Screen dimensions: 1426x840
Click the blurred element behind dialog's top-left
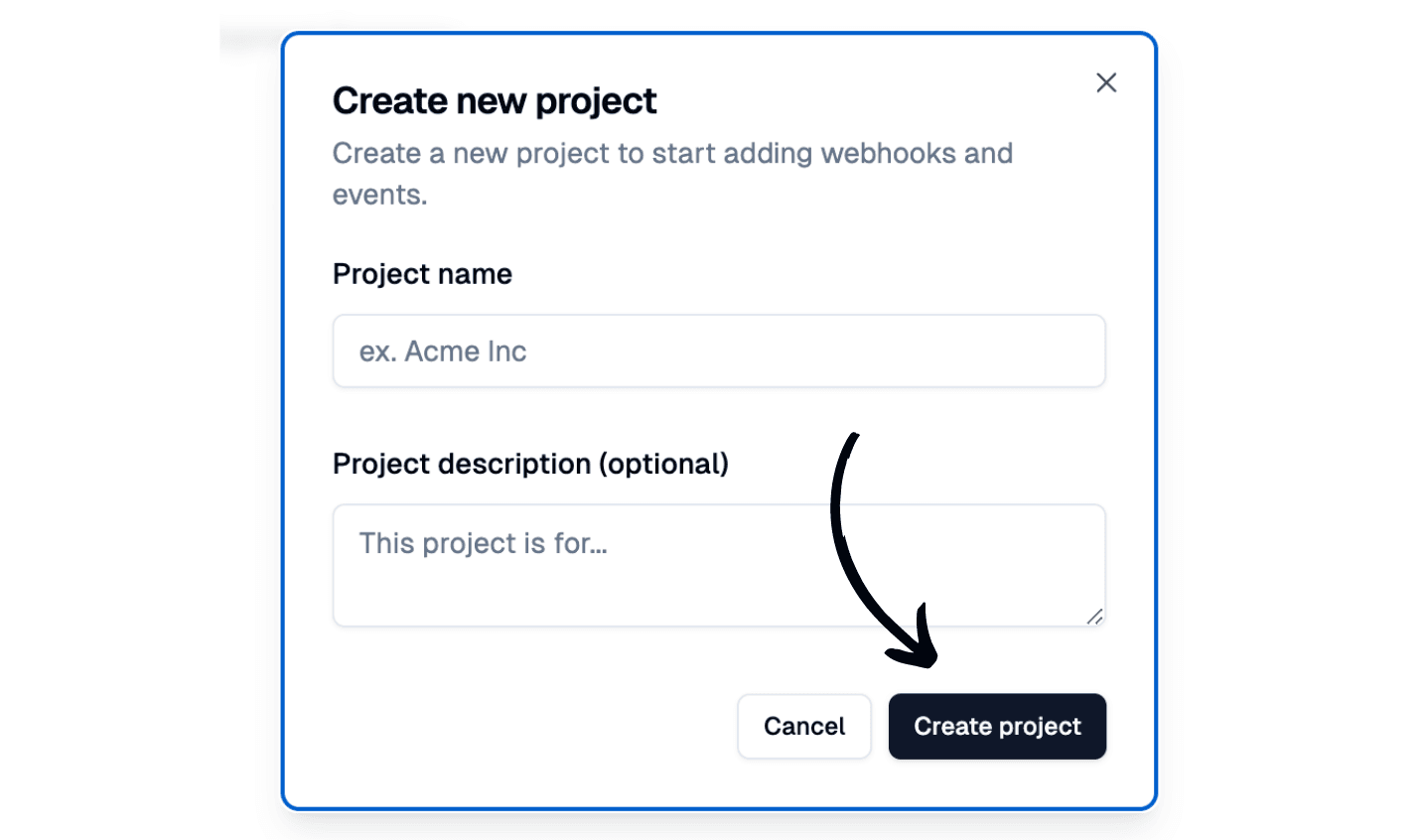(x=248, y=41)
